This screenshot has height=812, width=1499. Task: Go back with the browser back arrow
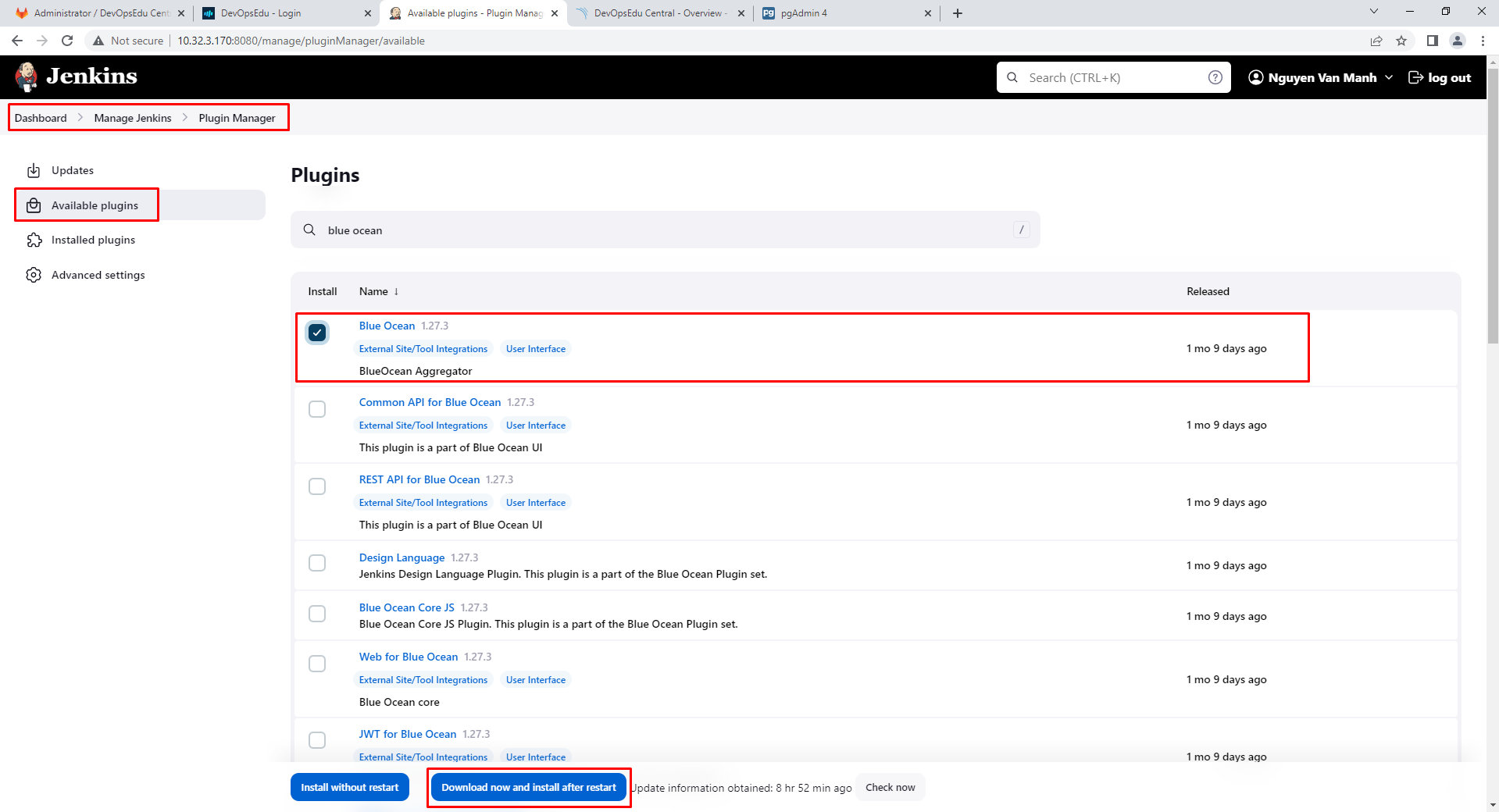pos(17,41)
